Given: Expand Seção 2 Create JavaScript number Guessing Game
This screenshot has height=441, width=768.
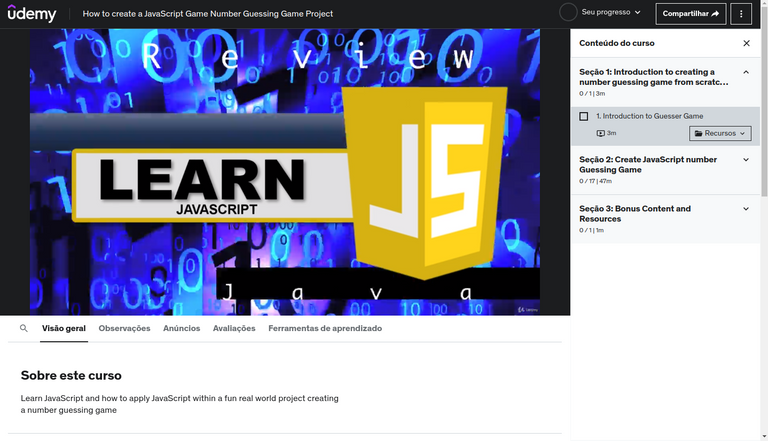Looking at the screenshot, I should tap(746, 160).
